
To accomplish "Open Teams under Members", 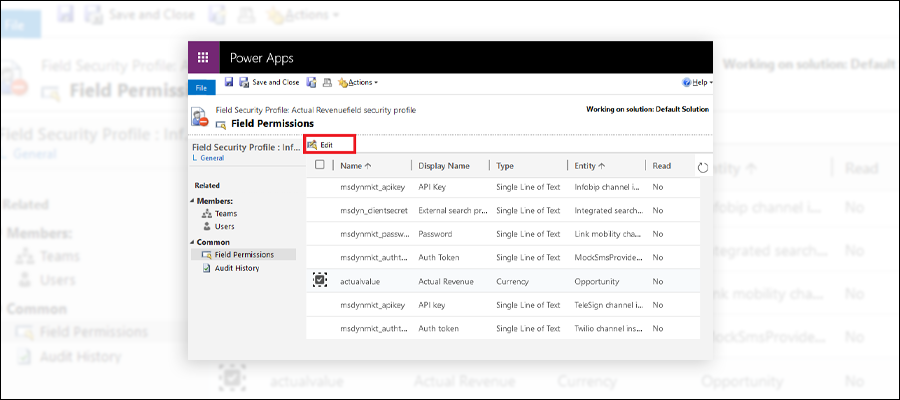I will [x=226, y=213].
